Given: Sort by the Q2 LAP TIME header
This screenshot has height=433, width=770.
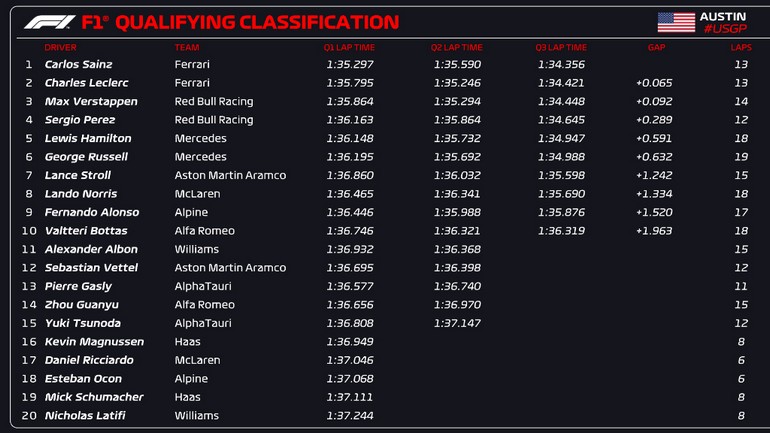Looking at the screenshot, I should click(x=457, y=47).
